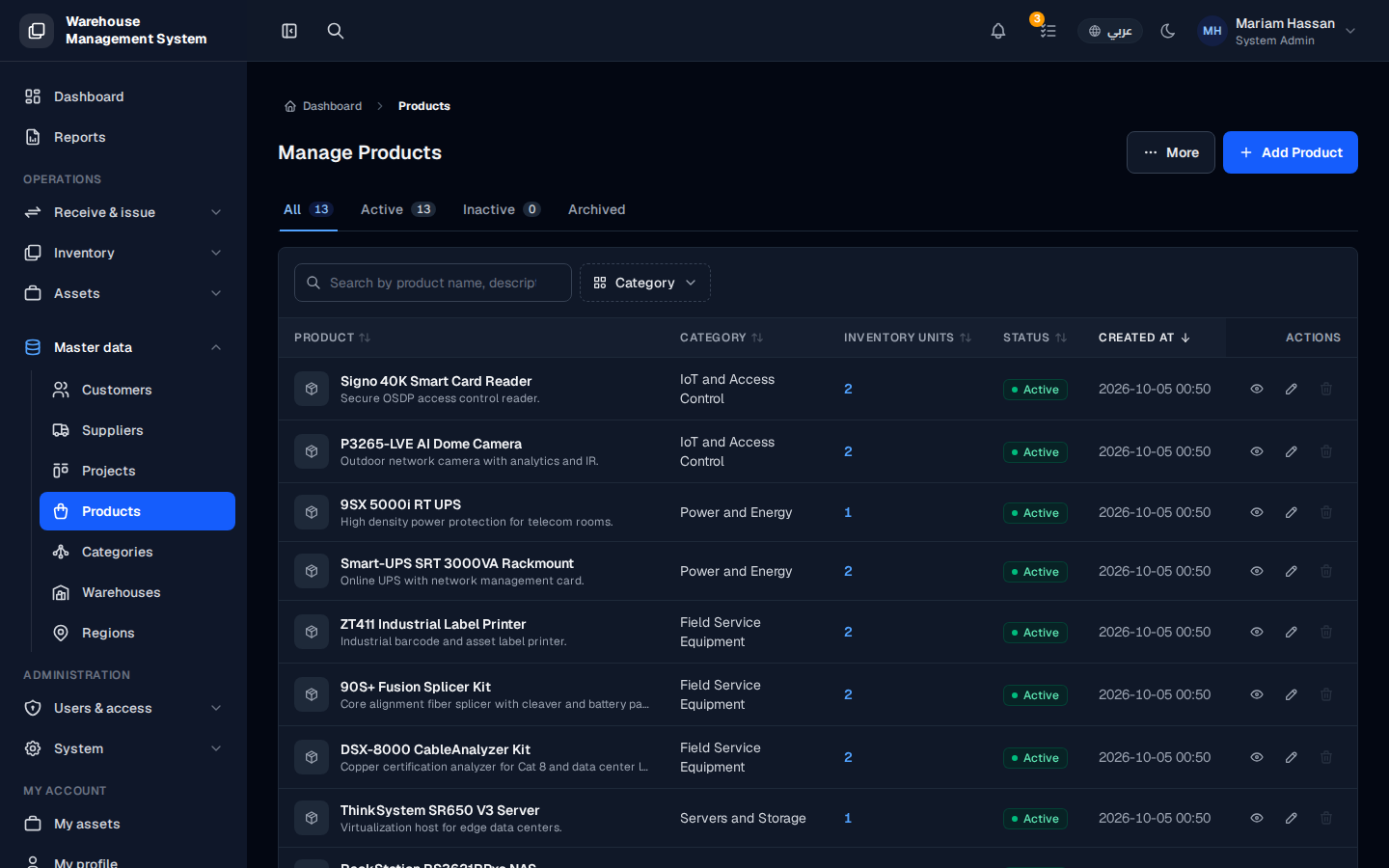Open Categories in Master data

tap(137, 552)
